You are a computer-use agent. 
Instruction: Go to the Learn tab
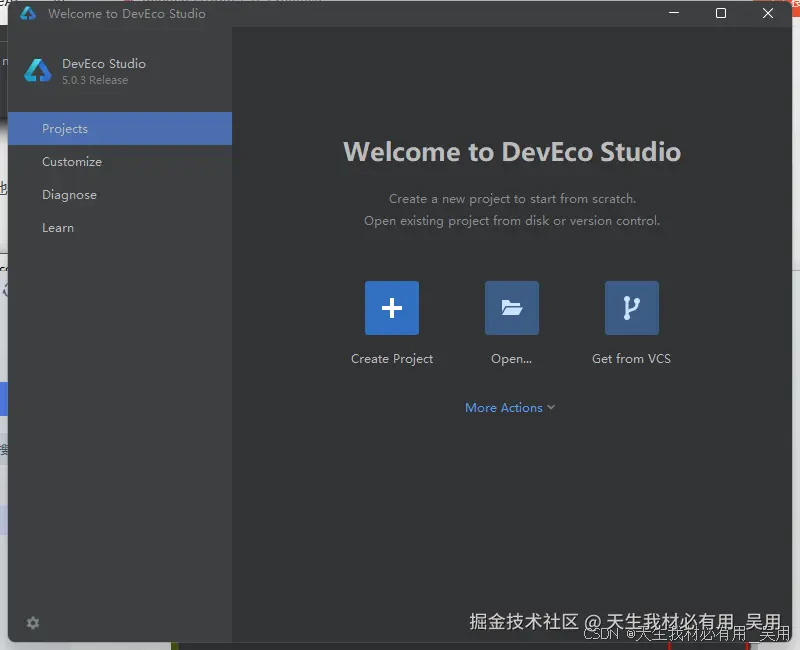click(x=120, y=228)
